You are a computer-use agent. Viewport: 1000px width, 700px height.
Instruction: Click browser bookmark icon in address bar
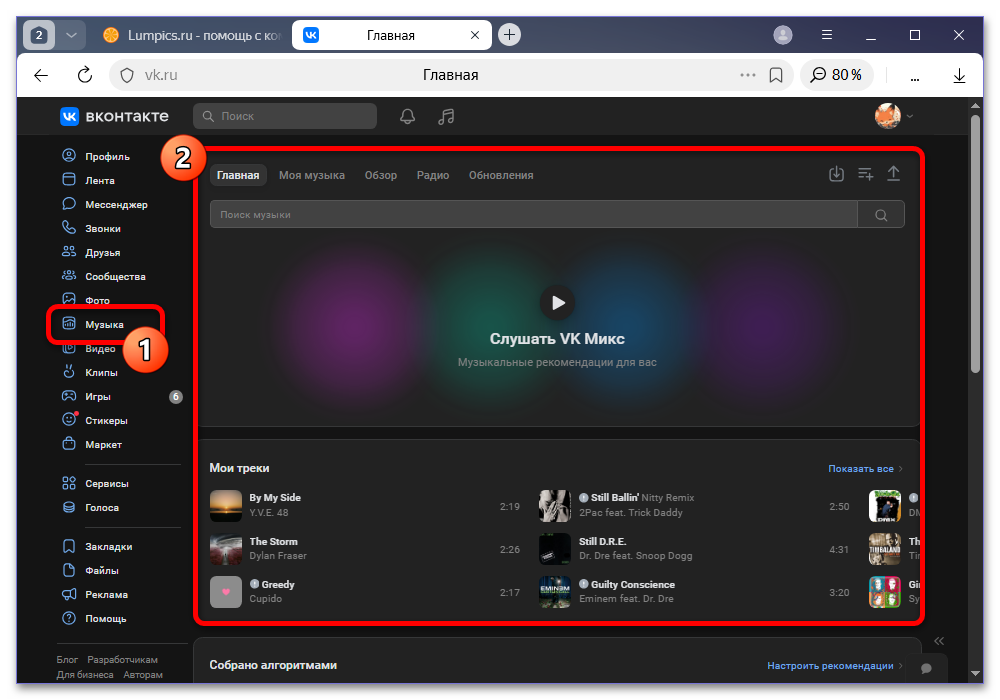click(x=776, y=75)
